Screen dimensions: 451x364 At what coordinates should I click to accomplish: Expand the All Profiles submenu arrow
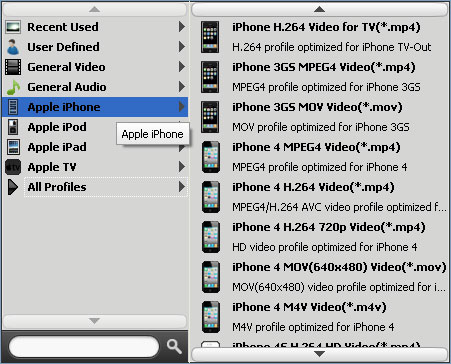point(182,187)
